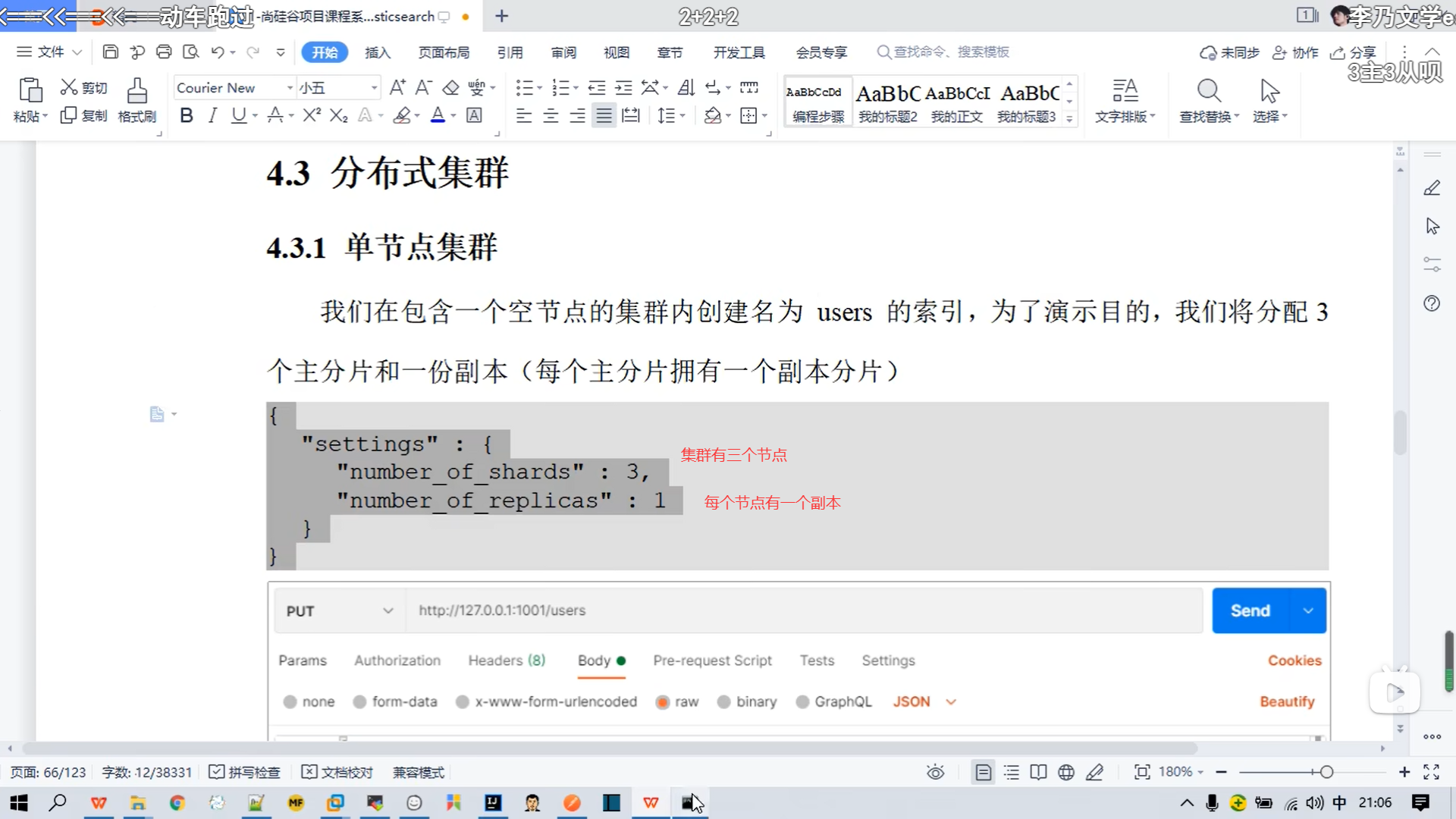Click the superscript X² icon
The height and width of the screenshot is (819, 1456).
click(x=312, y=115)
